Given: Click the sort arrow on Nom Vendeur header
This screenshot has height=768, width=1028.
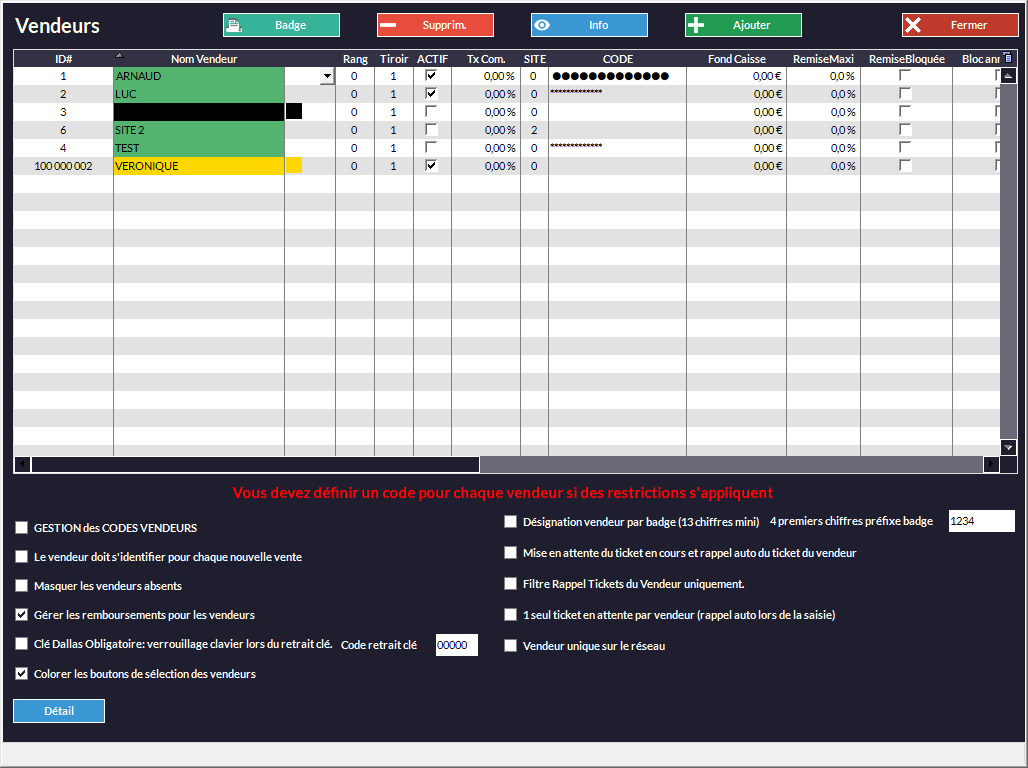Looking at the screenshot, I should pos(120,55).
